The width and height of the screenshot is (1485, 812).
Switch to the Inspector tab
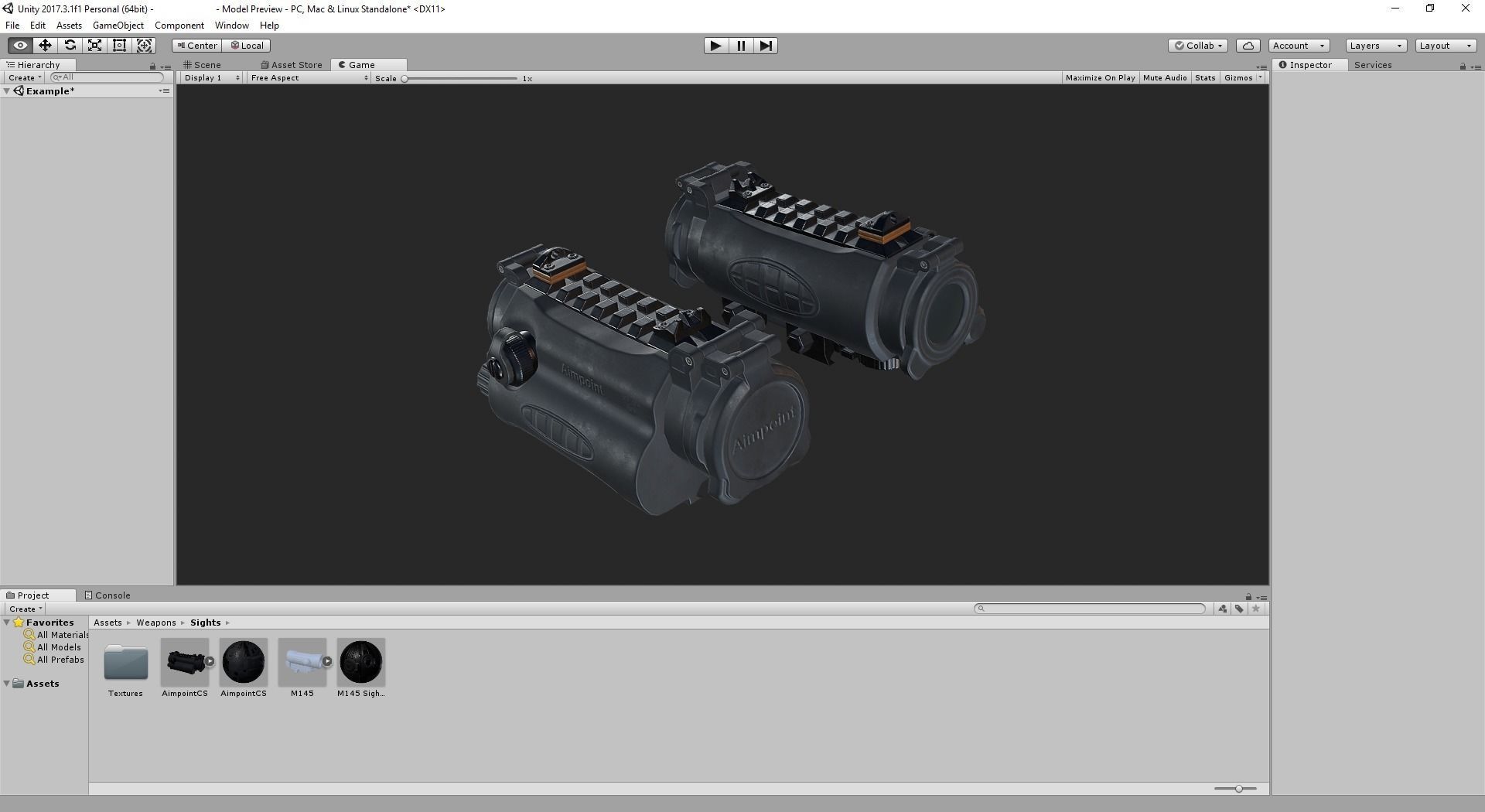tap(1311, 65)
